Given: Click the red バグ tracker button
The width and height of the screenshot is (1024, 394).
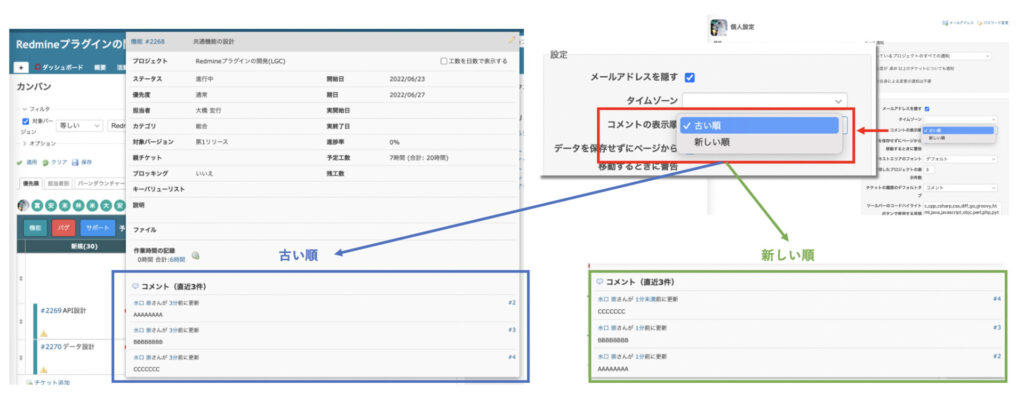Looking at the screenshot, I should click(63, 228).
